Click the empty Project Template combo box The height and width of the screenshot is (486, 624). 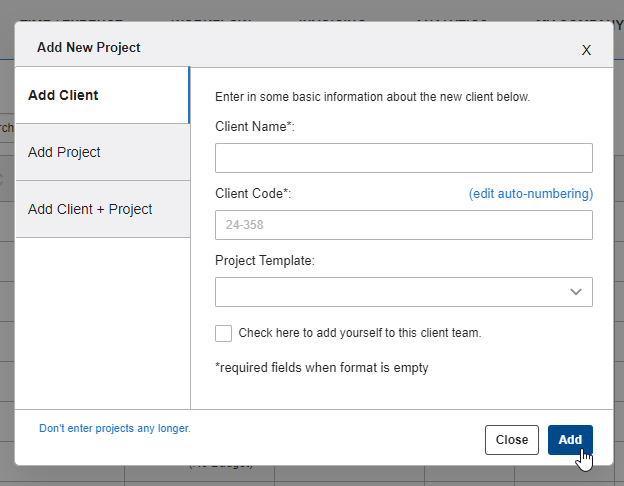[x=390, y=292]
